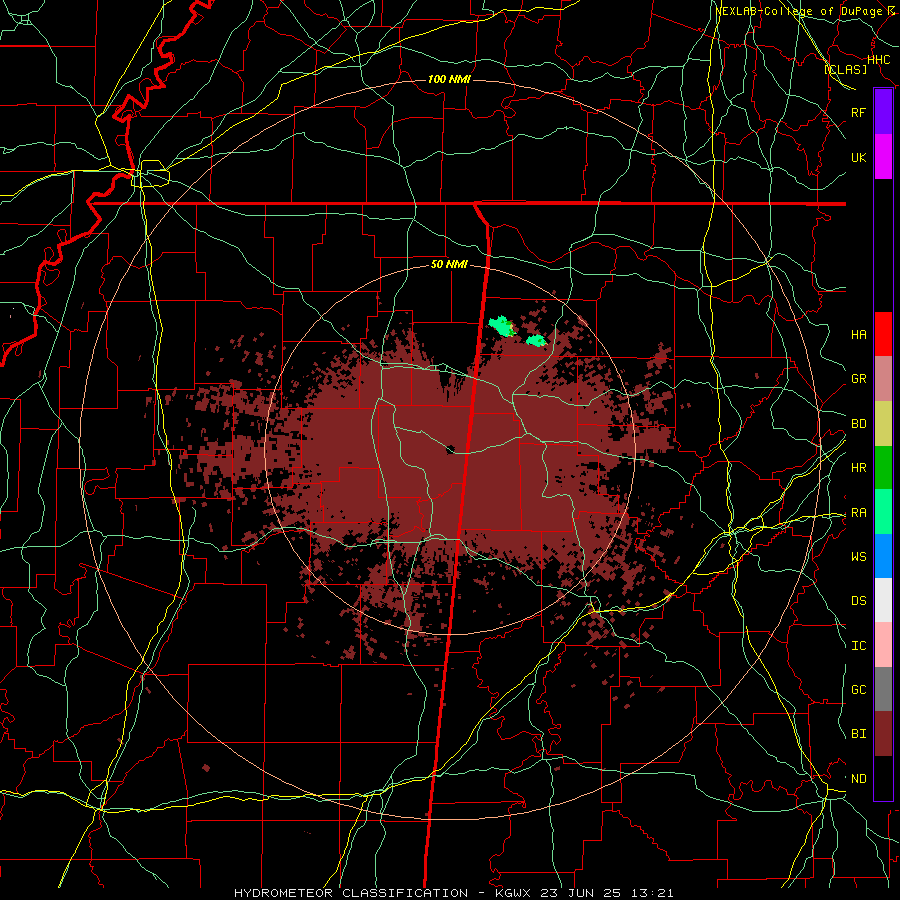Click the WS legend label
This screenshot has width=900, height=900.
859,556
